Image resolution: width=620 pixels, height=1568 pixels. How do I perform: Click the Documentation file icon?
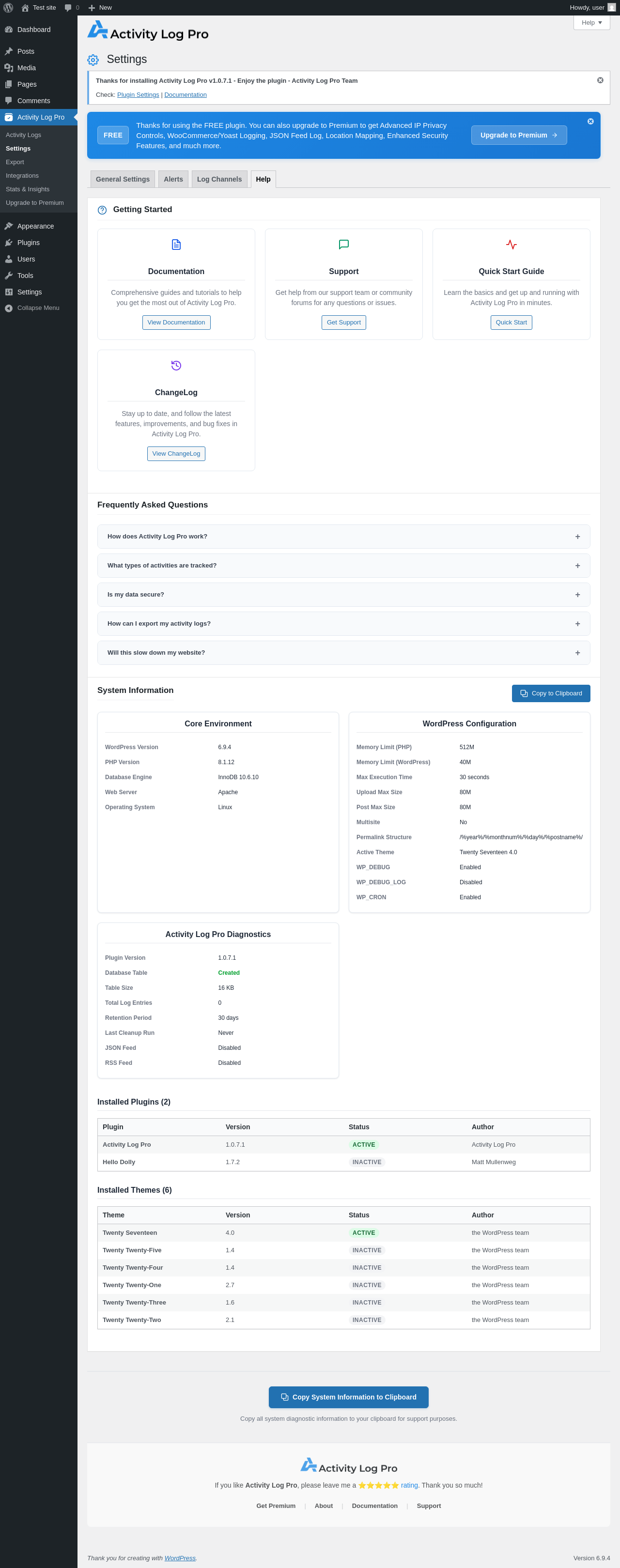click(x=176, y=245)
